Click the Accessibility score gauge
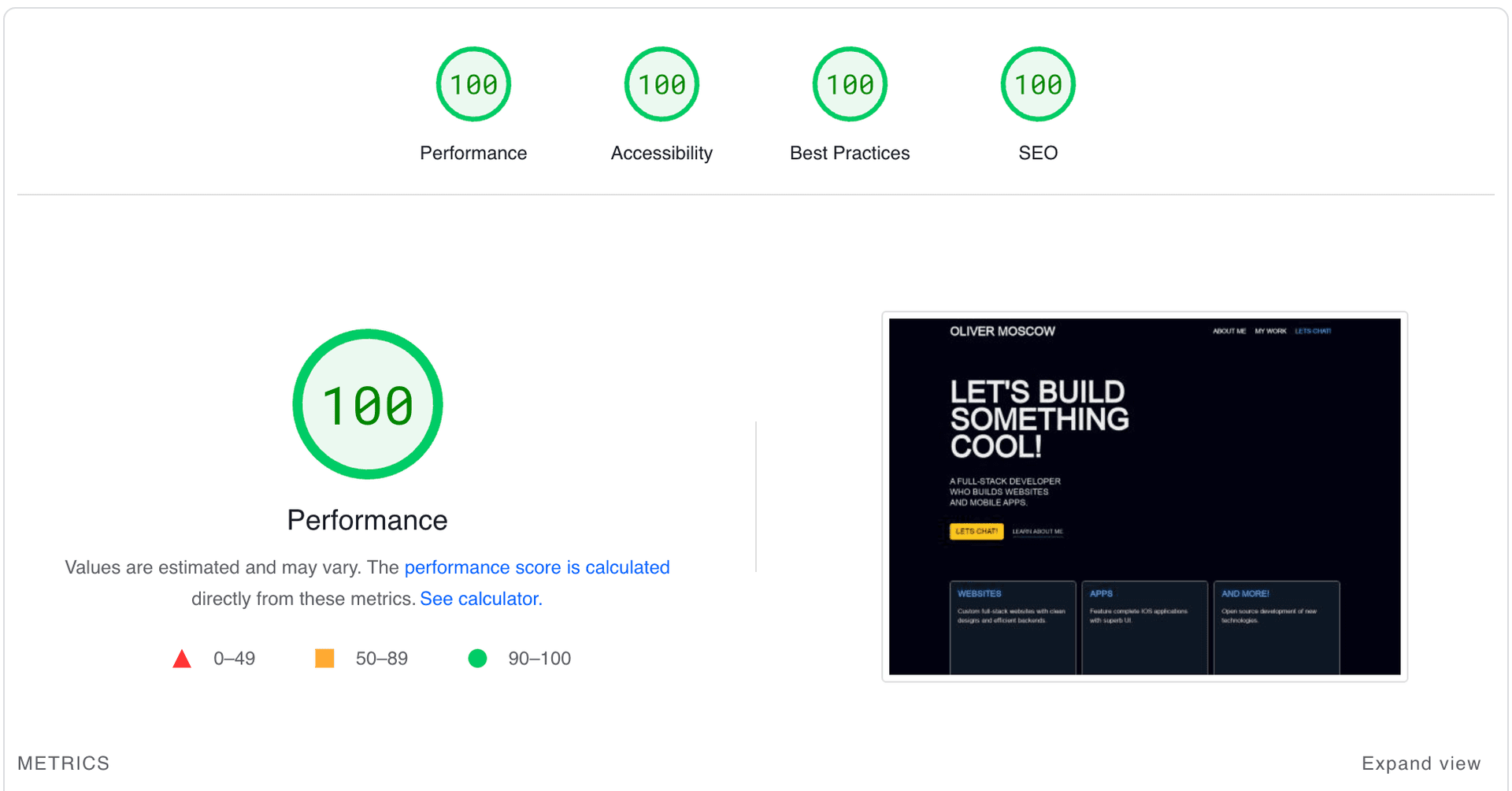The height and width of the screenshot is (791, 1512). click(x=661, y=84)
